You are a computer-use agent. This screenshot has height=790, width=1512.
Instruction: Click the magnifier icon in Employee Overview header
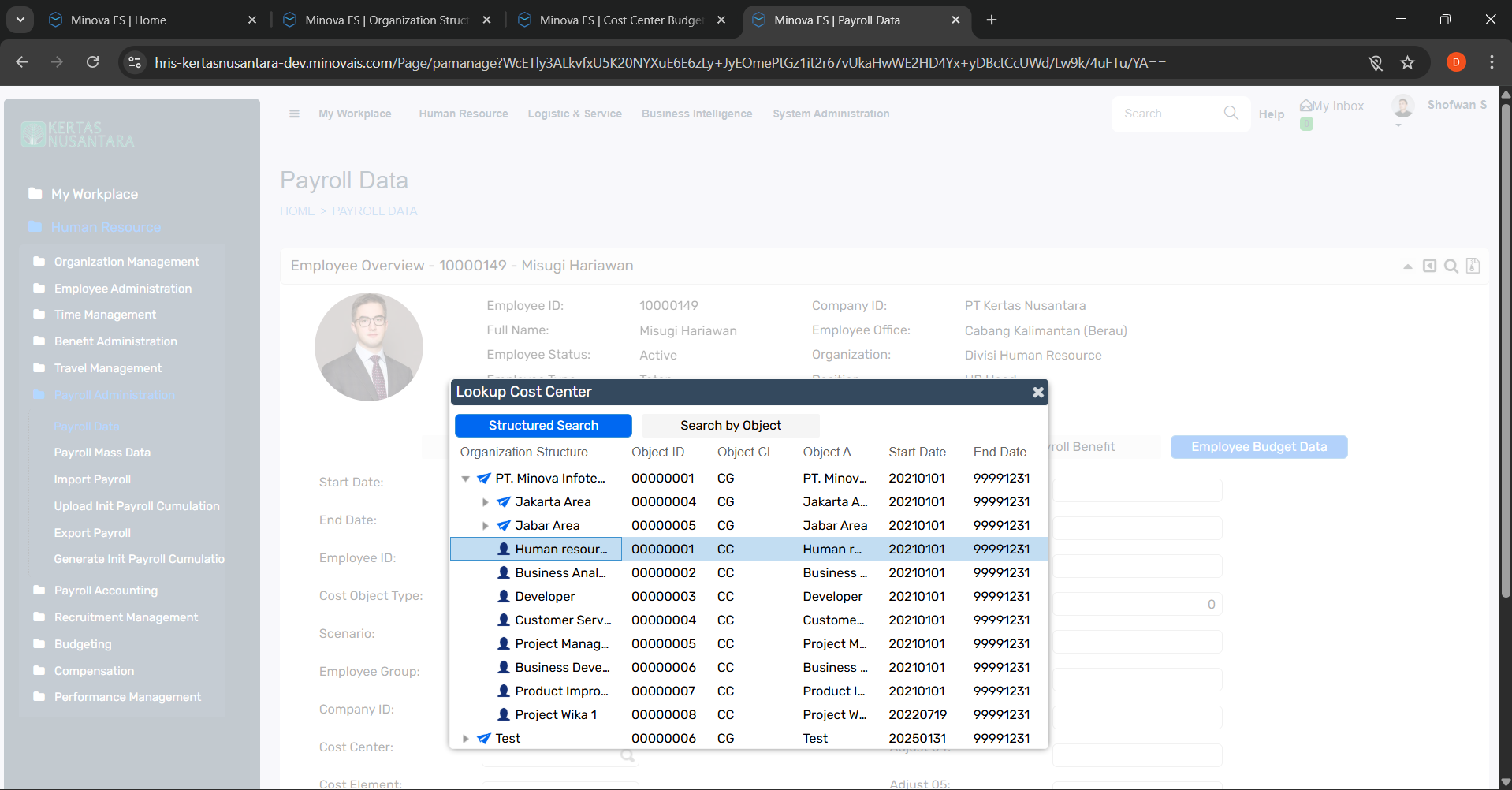tap(1451, 266)
